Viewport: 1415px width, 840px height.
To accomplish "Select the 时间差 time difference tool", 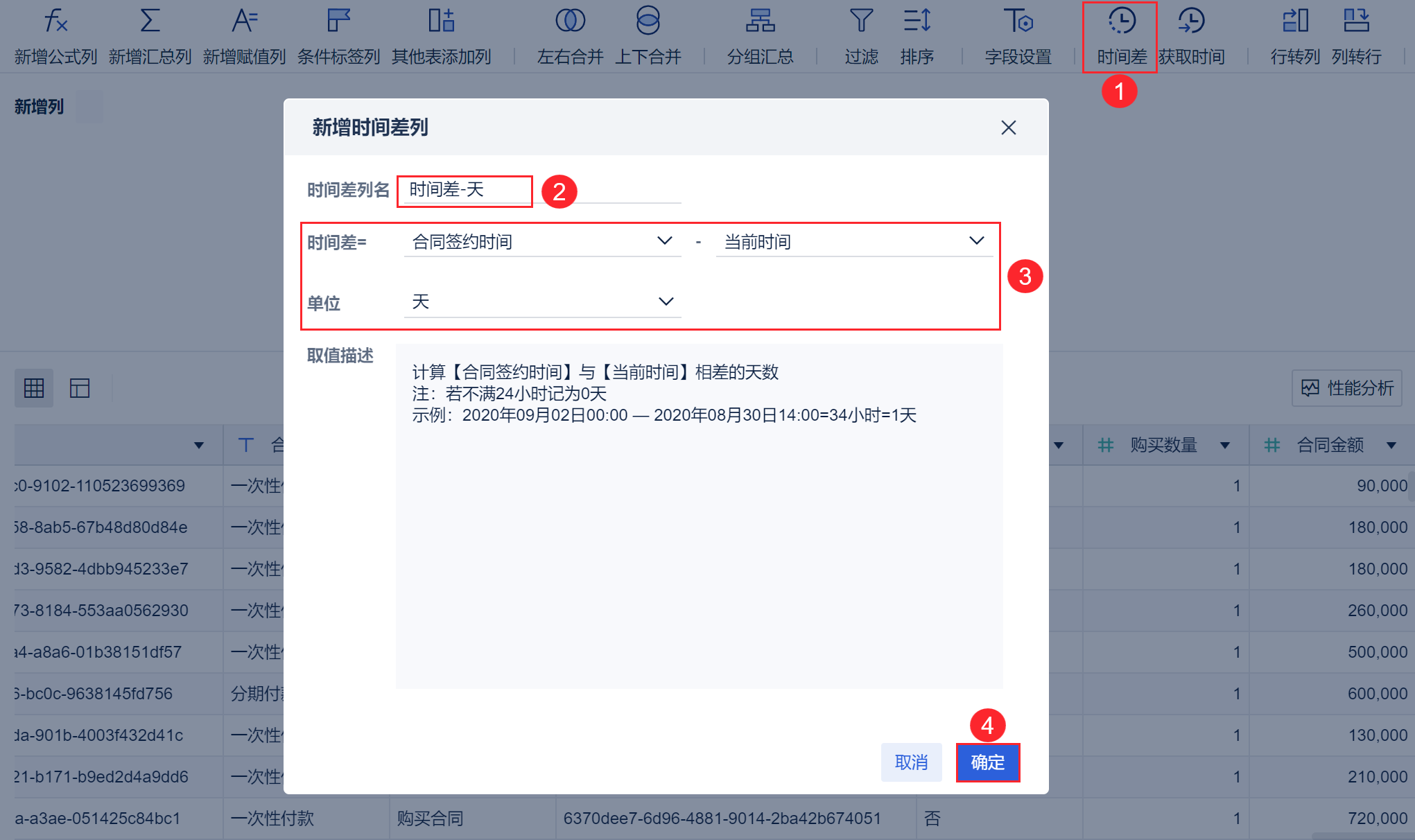I will click(x=1121, y=37).
